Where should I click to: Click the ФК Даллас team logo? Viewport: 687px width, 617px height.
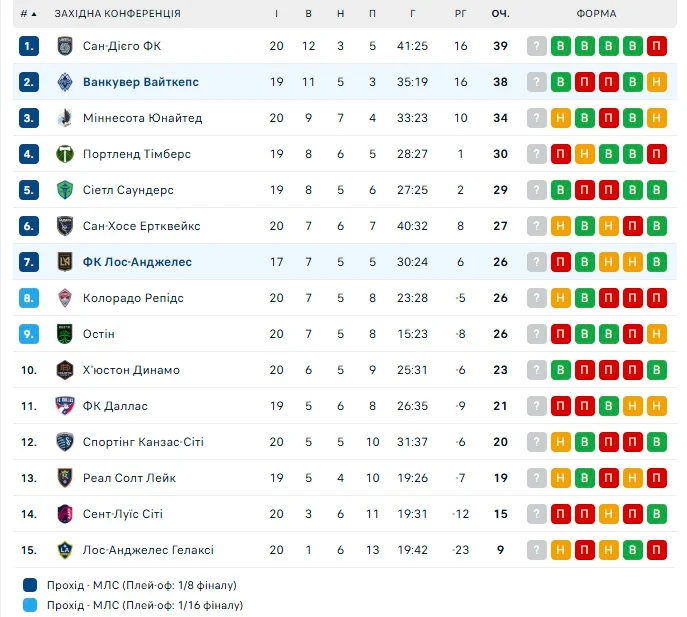coord(65,406)
